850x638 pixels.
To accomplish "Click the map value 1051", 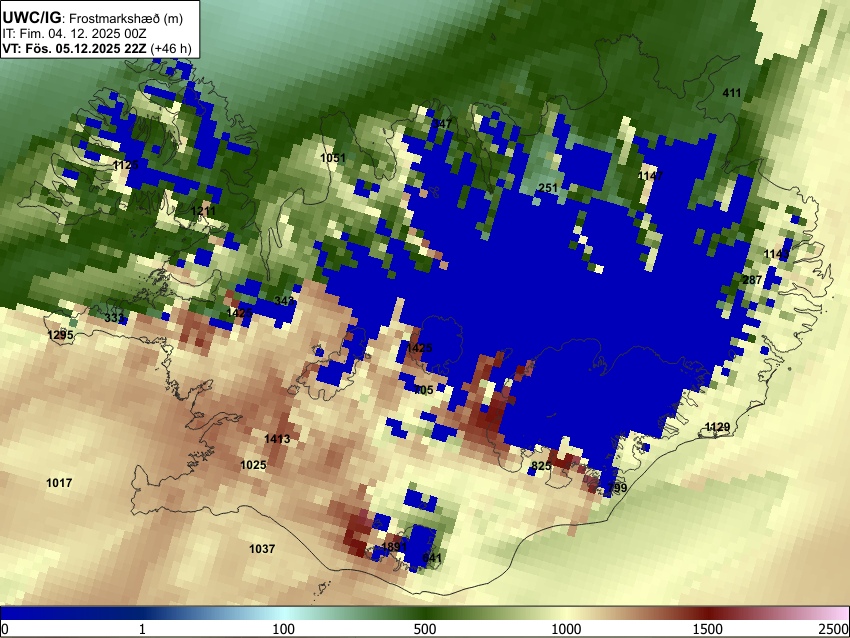I will 333,158.
